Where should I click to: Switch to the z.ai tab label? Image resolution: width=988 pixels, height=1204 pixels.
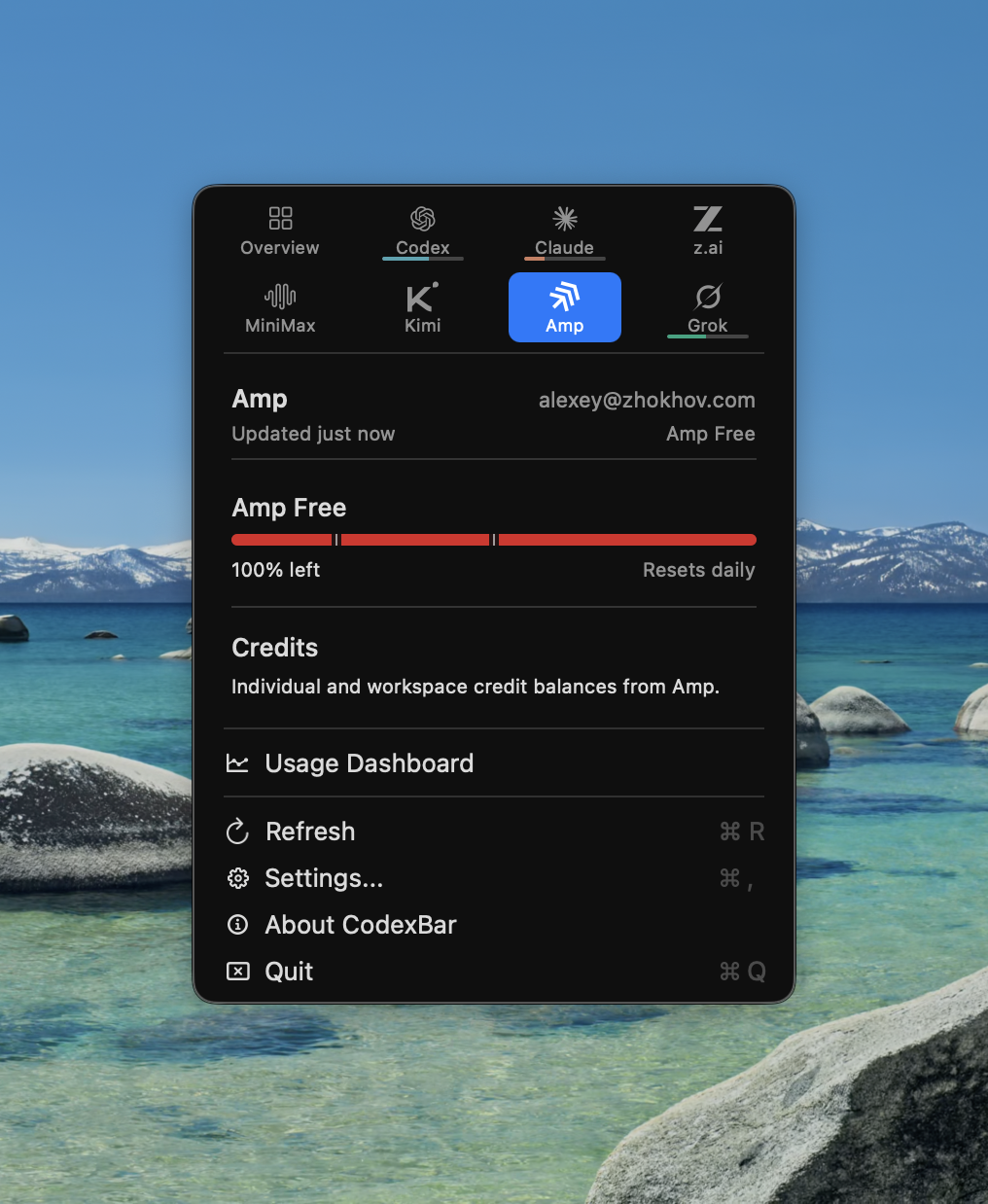click(x=708, y=248)
